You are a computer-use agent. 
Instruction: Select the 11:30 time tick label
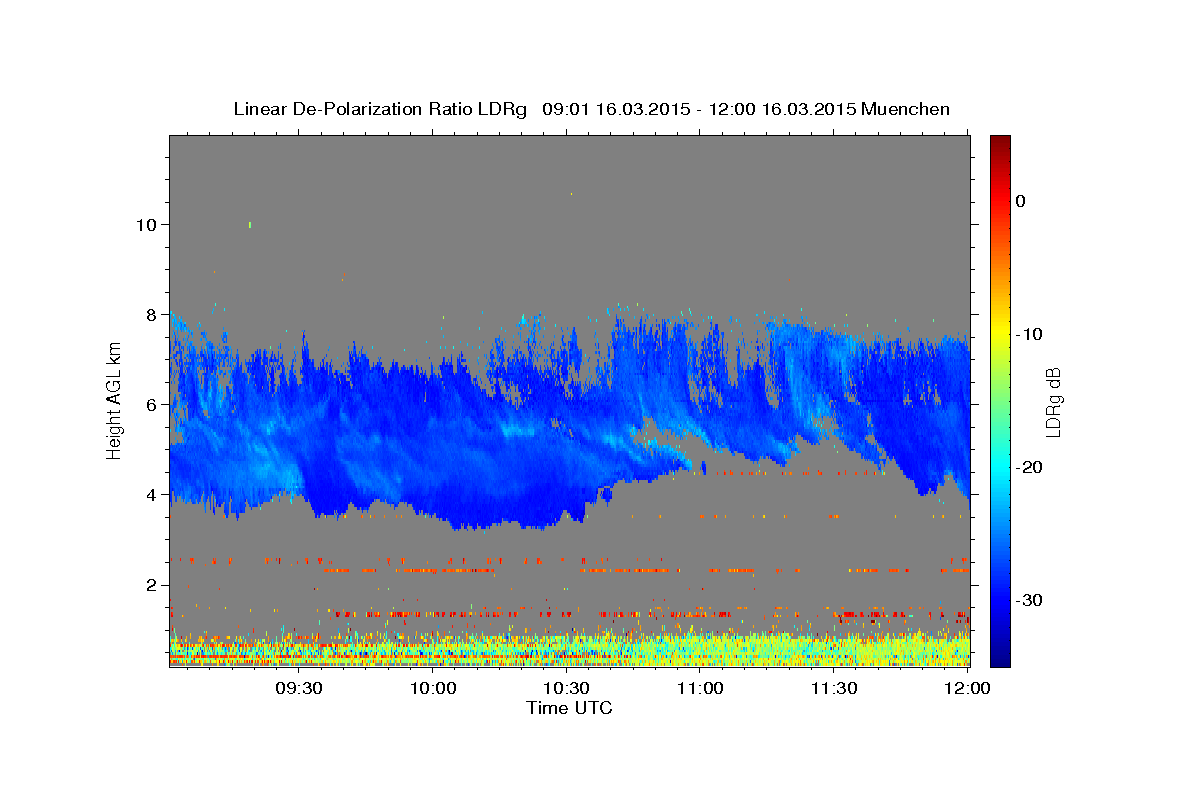point(833,688)
